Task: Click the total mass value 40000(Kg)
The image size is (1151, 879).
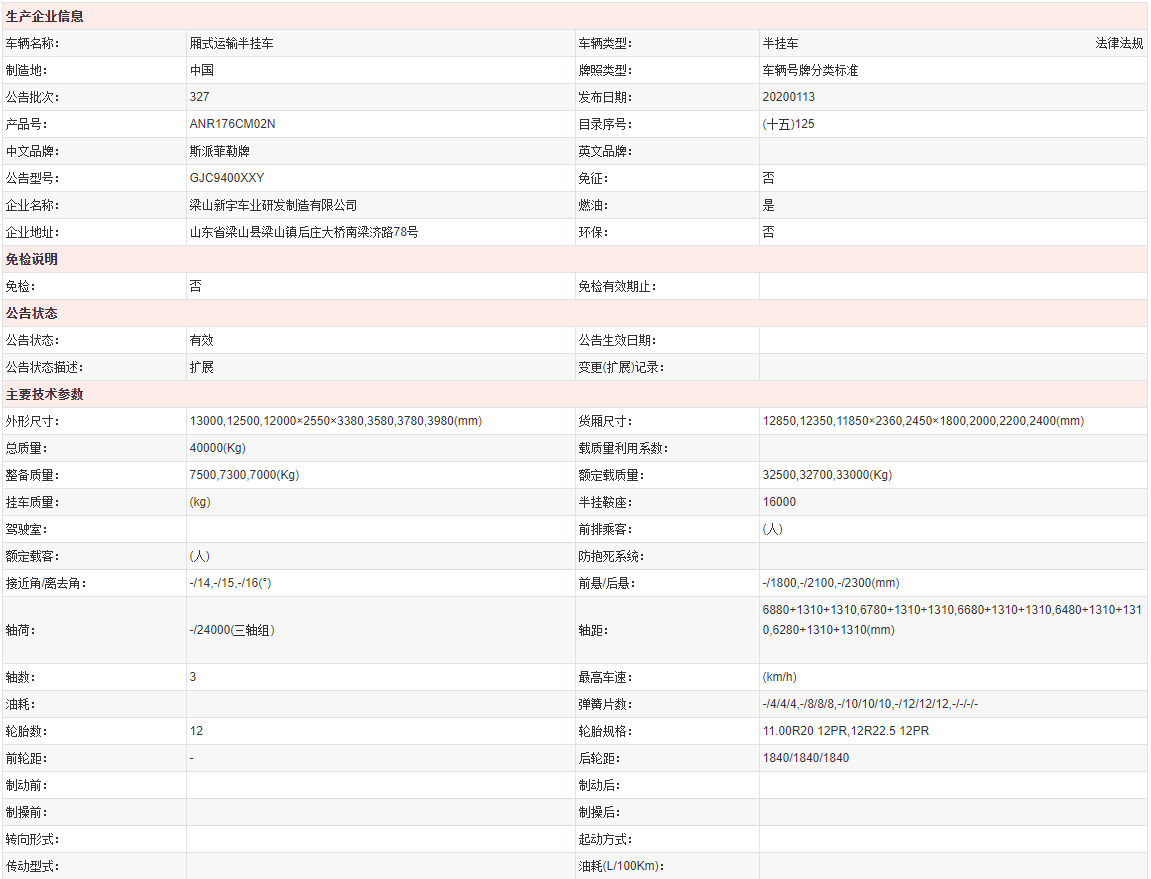Action: 217,448
